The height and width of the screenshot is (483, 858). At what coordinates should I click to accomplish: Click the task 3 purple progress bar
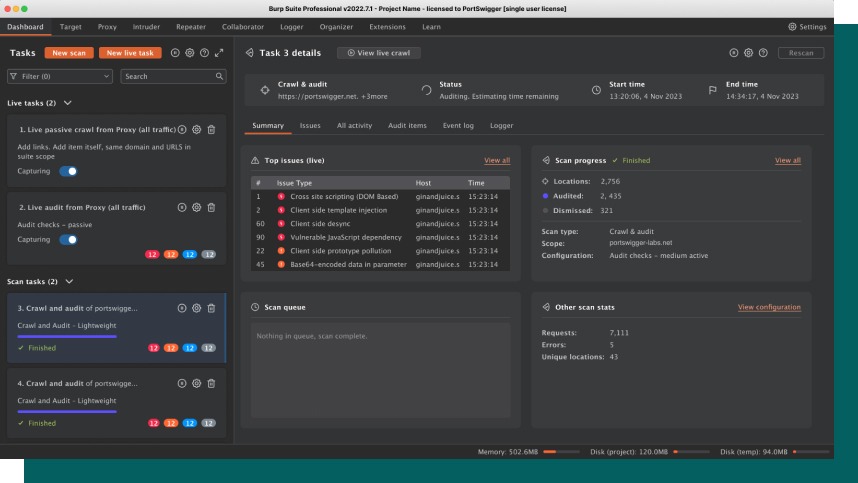(x=67, y=336)
